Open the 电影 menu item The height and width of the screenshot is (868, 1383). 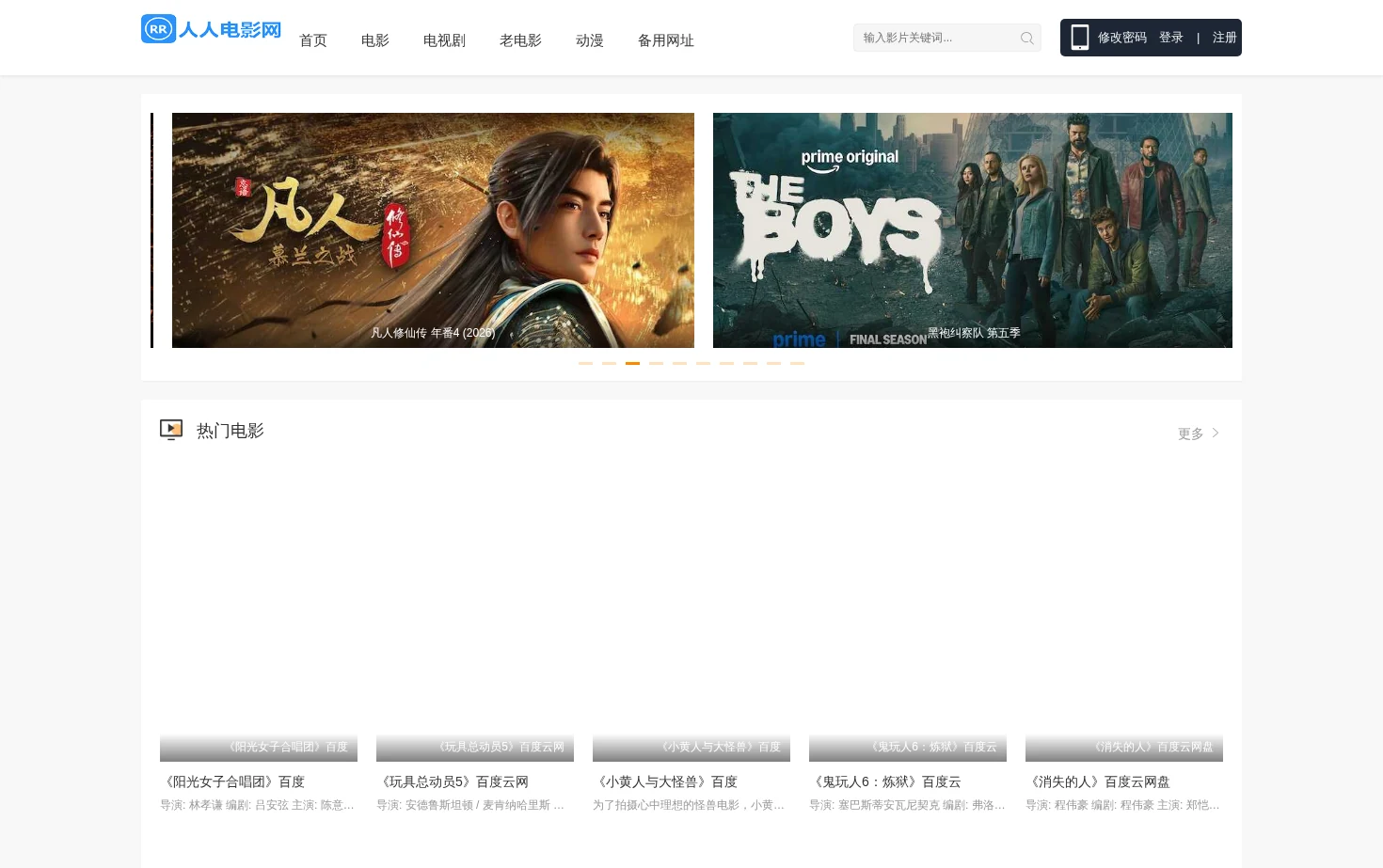375,40
